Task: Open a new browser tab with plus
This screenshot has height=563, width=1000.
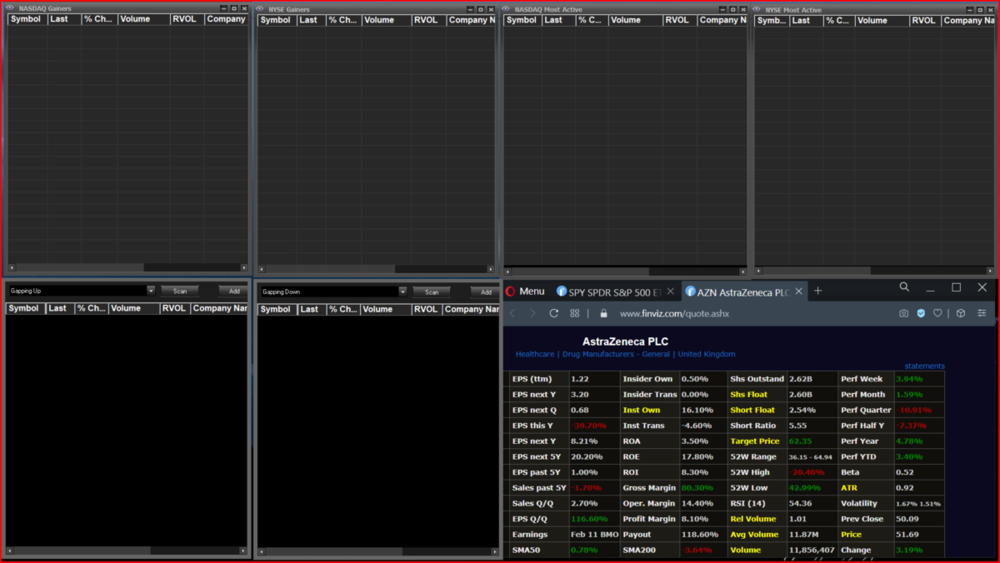Action: click(x=818, y=291)
